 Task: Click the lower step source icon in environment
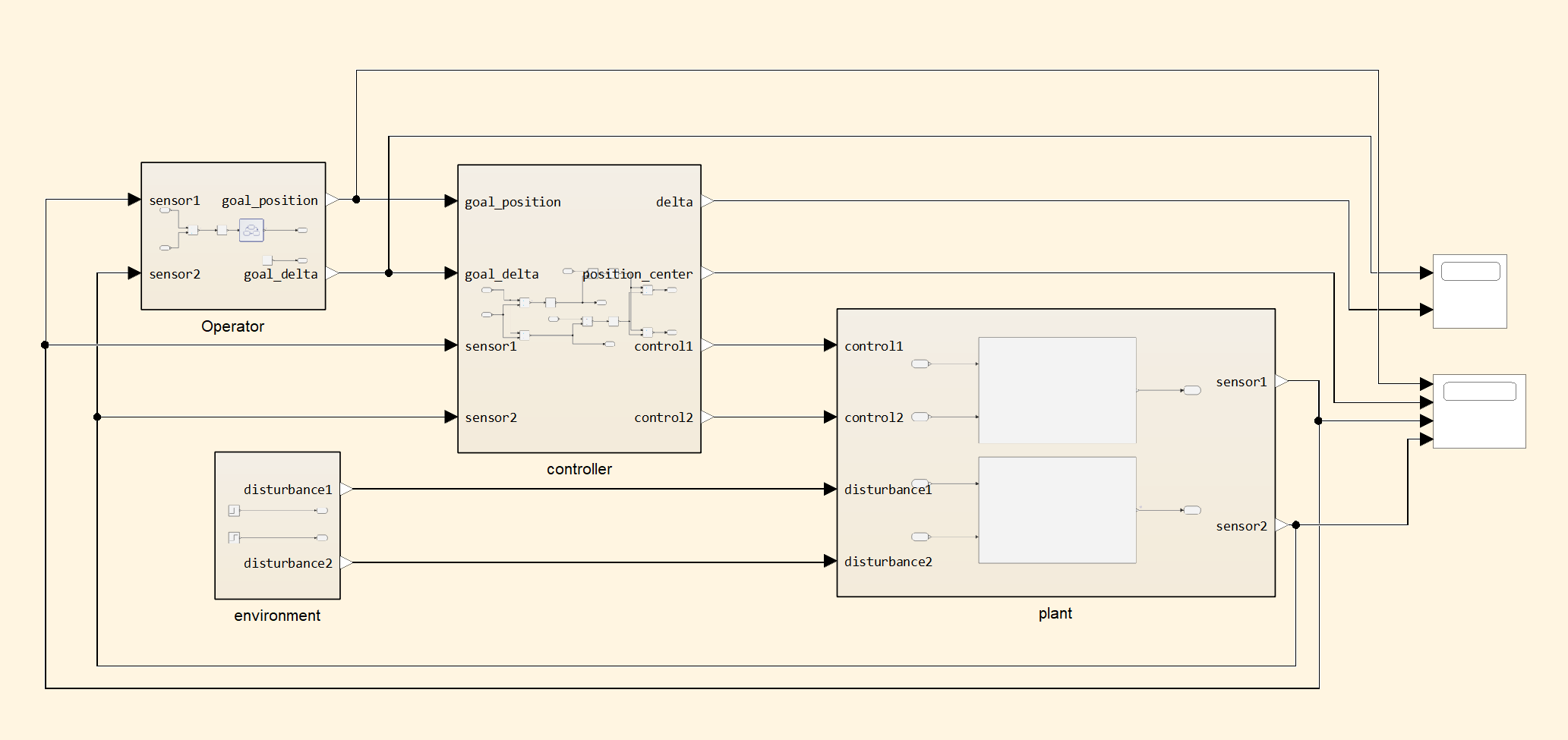[x=234, y=537]
